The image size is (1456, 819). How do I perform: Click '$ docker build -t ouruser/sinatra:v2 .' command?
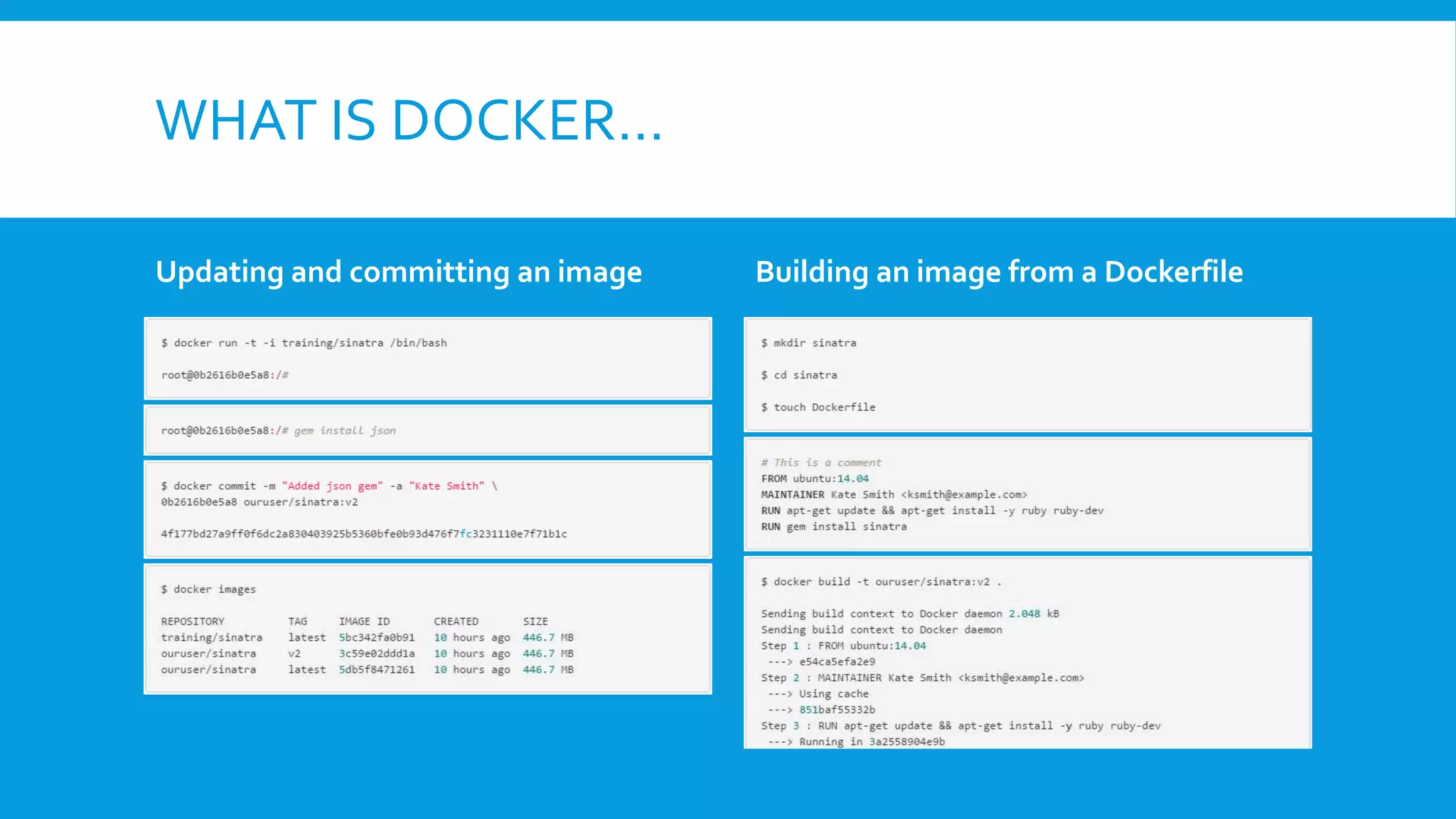(x=882, y=582)
